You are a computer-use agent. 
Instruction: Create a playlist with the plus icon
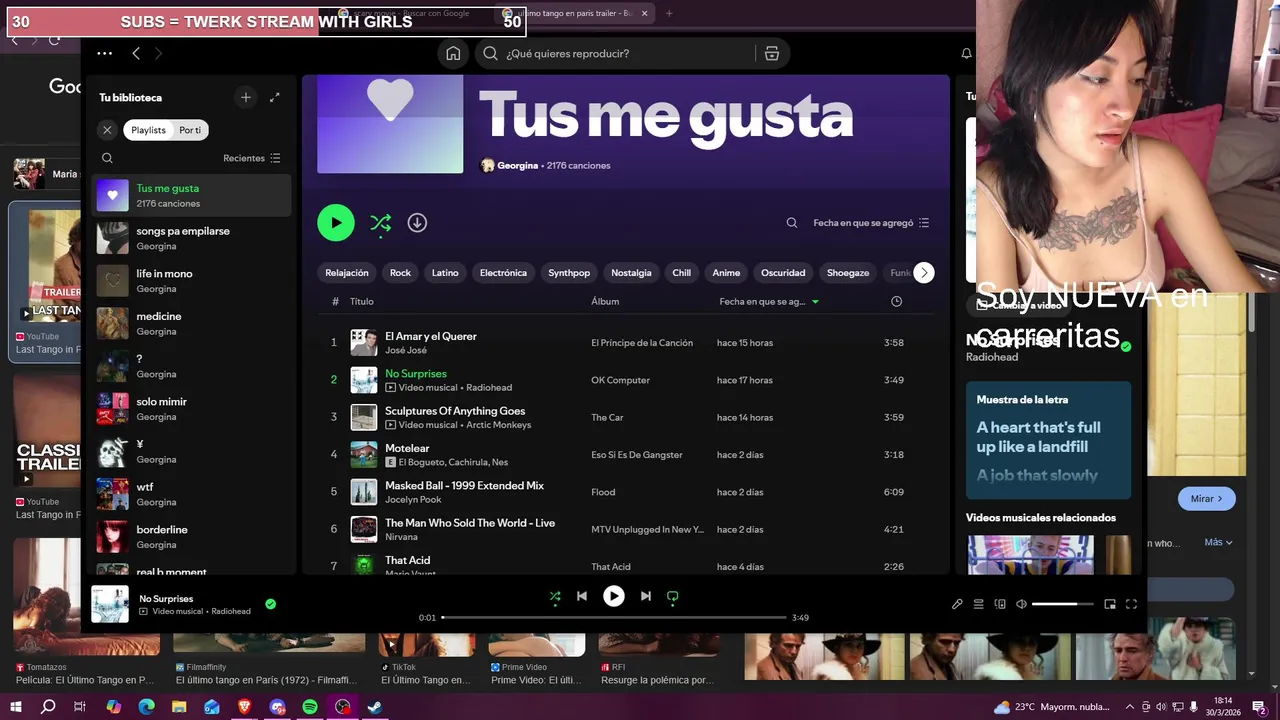click(x=246, y=97)
